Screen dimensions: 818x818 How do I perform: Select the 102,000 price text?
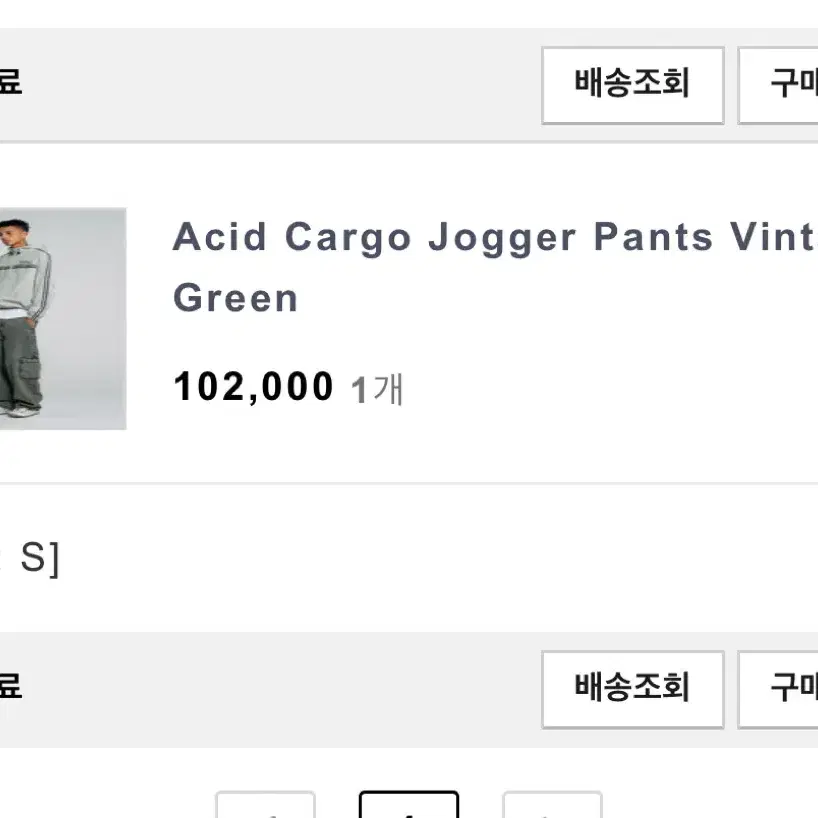(254, 387)
